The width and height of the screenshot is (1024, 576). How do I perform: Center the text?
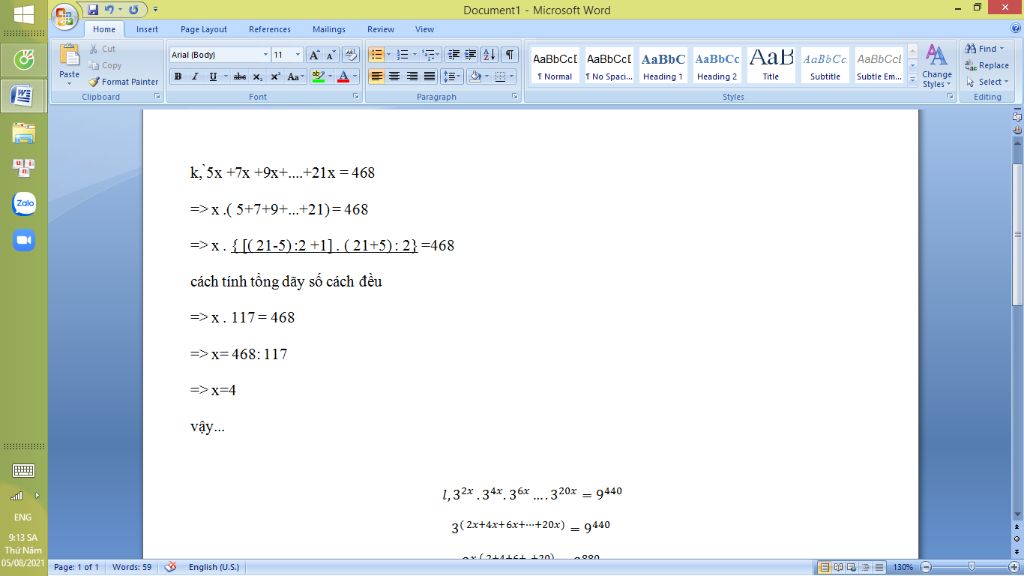pos(394,76)
